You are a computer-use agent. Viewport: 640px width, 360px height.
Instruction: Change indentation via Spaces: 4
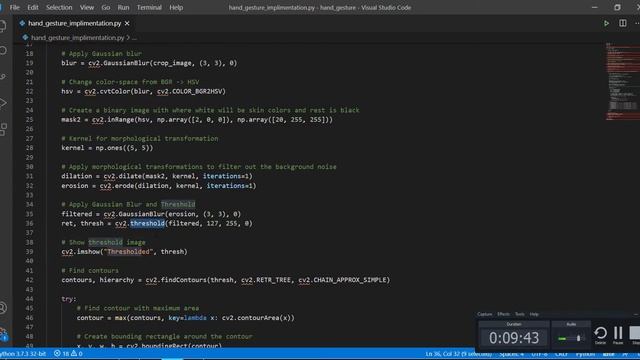click(511, 353)
